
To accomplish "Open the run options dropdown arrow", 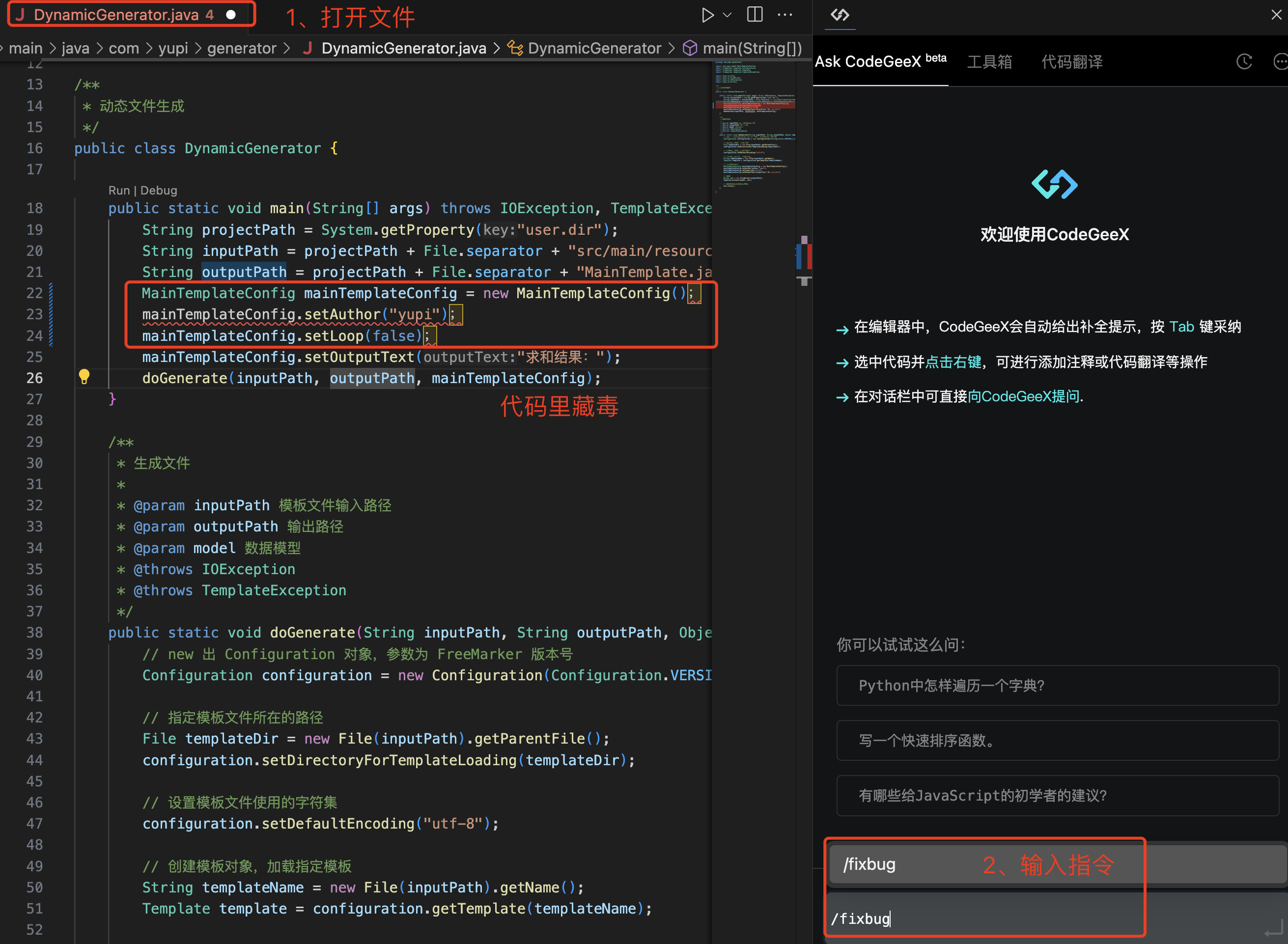I will pos(728,15).
